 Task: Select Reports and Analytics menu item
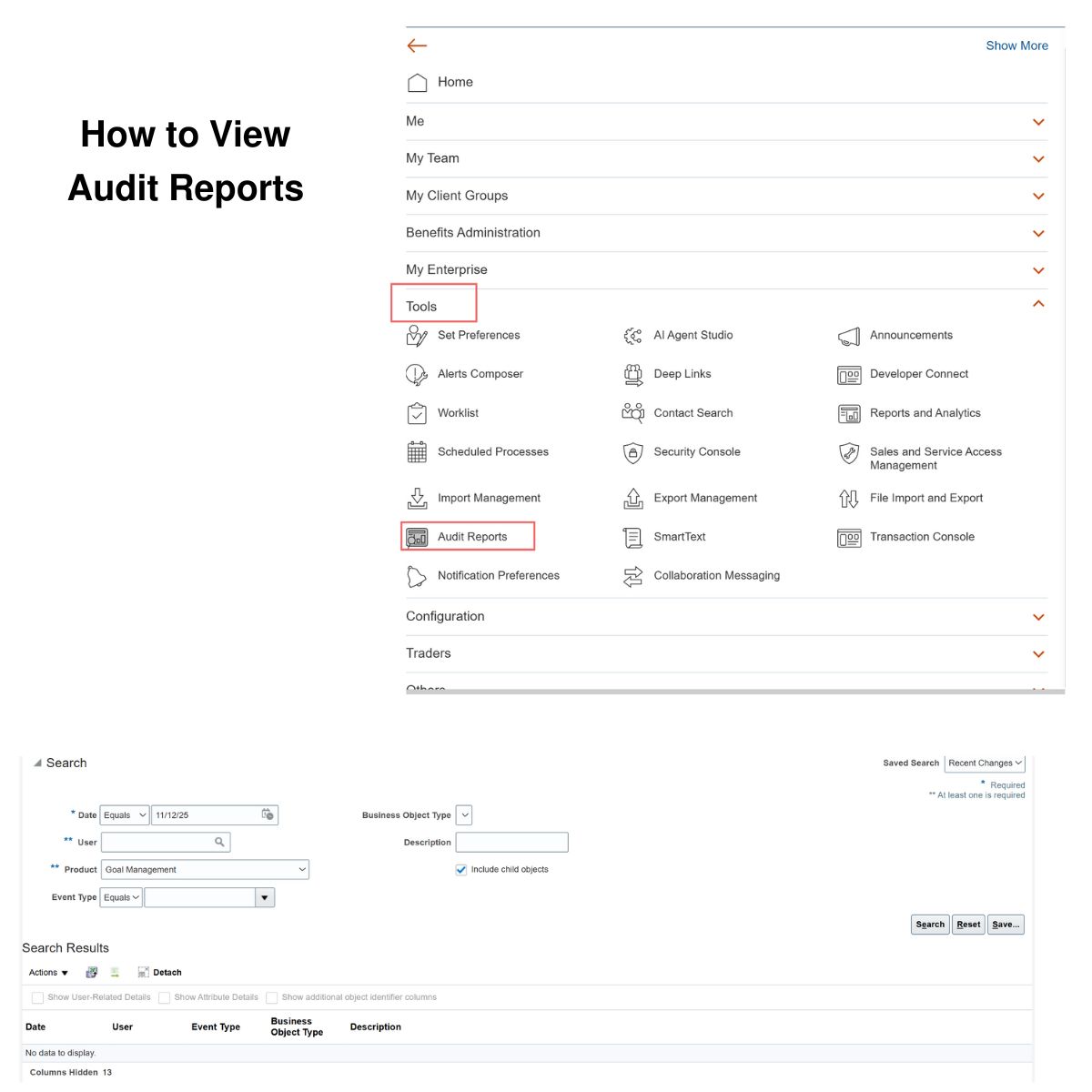coord(925,413)
